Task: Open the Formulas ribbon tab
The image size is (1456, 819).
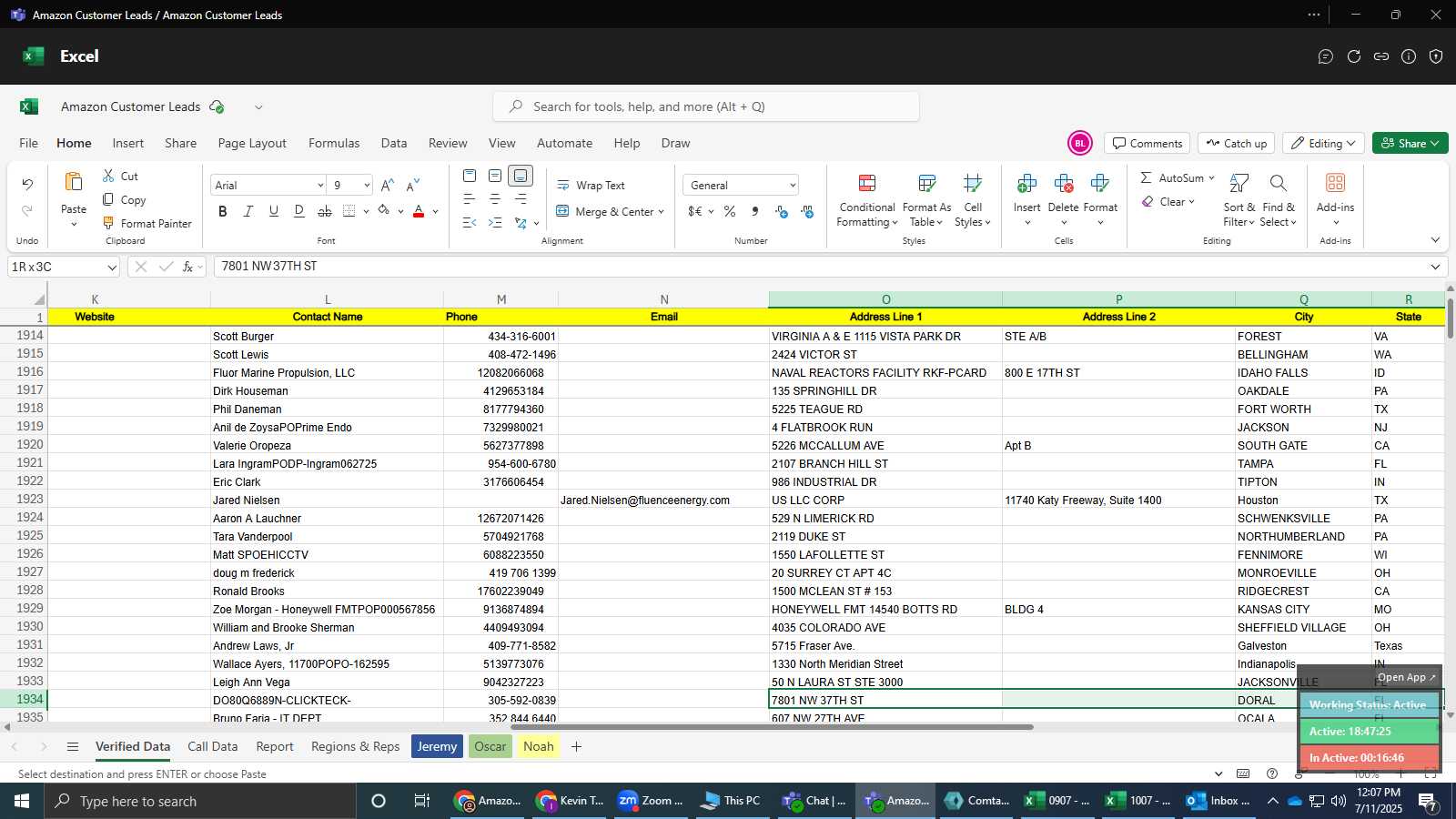Action: coord(334,143)
